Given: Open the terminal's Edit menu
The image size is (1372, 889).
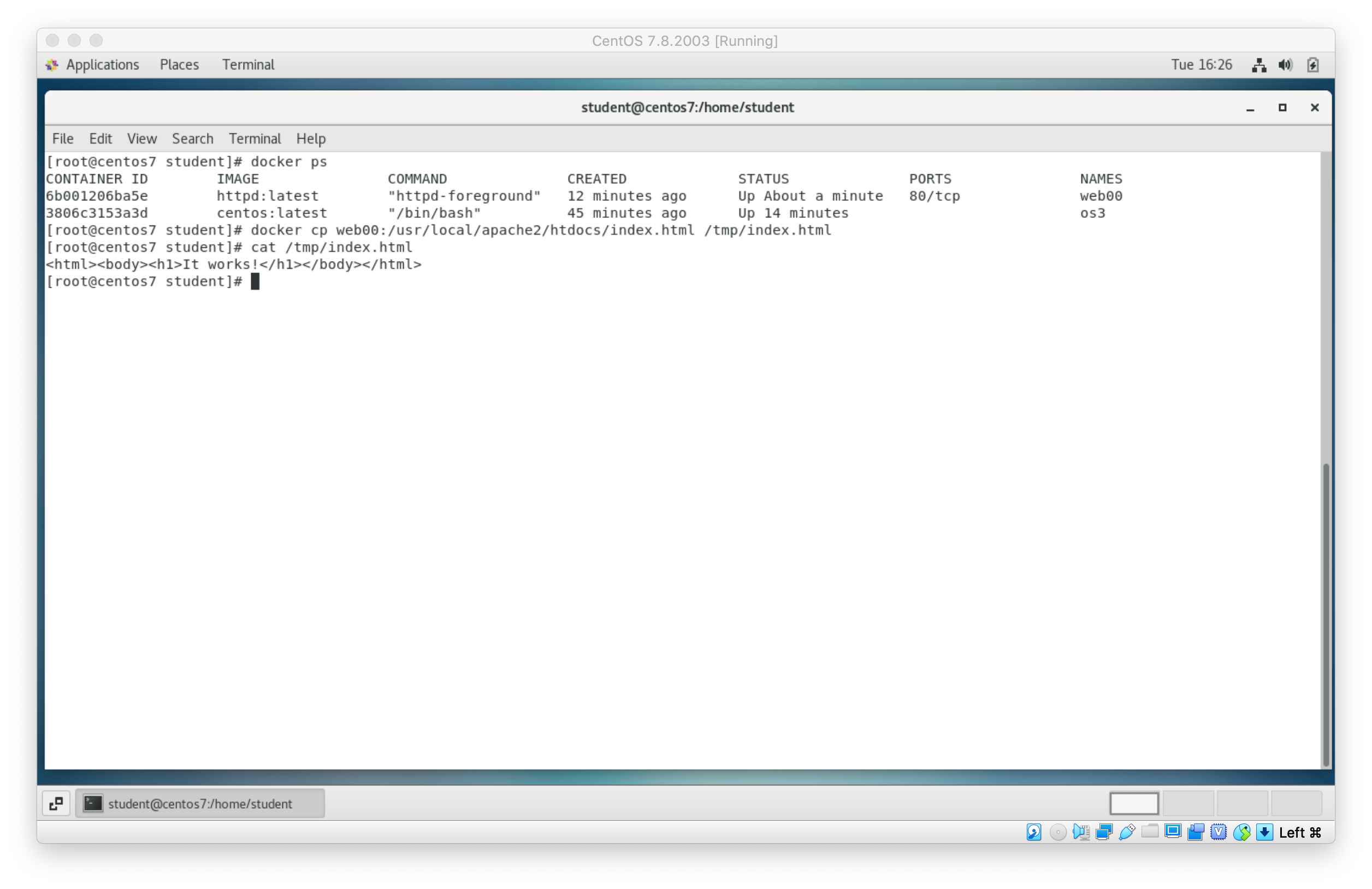Looking at the screenshot, I should (100, 138).
